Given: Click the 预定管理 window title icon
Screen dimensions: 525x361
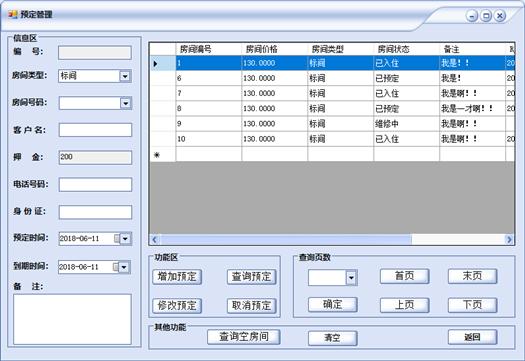Looking at the screenshot, I should [x=13, y=14].
